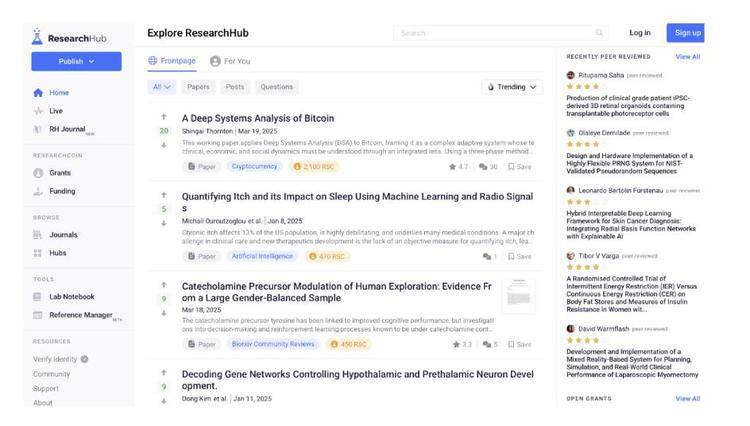Switch to the For You tab

(x=231, y=61)
